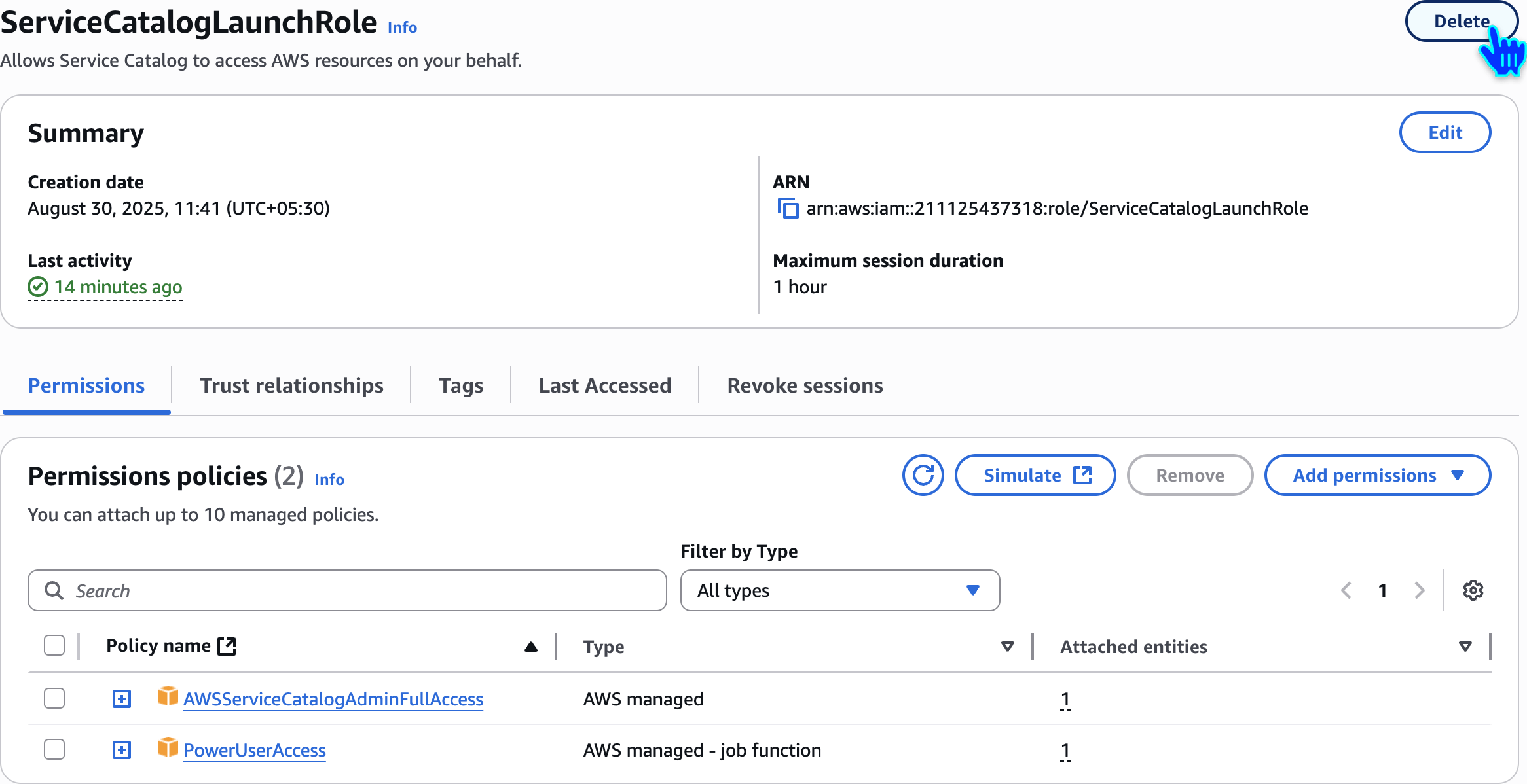Click the policy Search input field
1527x784 pixels.
347,590
